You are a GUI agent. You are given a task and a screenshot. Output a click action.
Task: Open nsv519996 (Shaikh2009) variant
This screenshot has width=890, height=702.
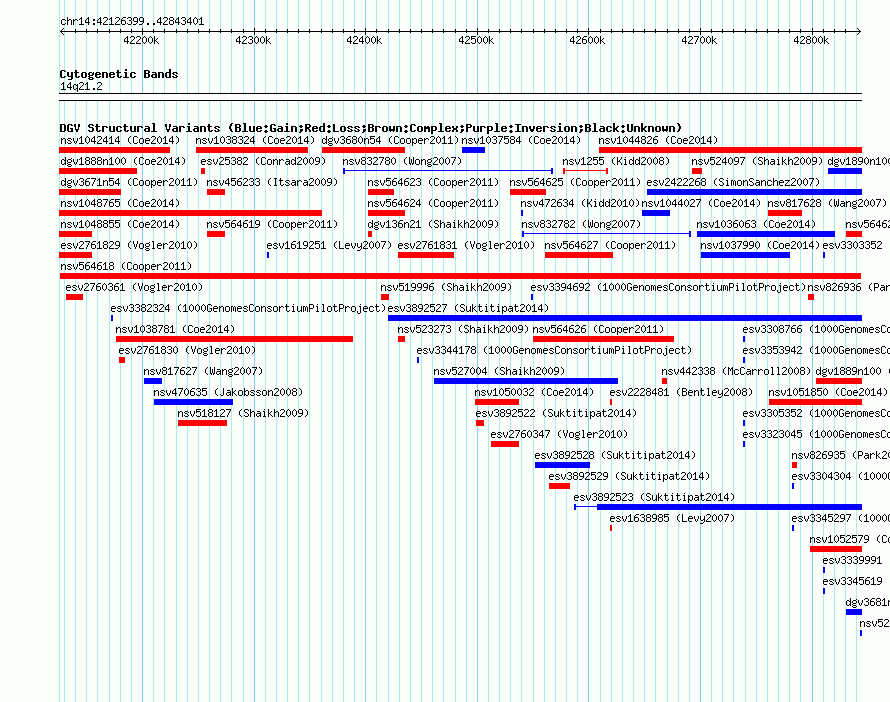(x=446, y=287)
